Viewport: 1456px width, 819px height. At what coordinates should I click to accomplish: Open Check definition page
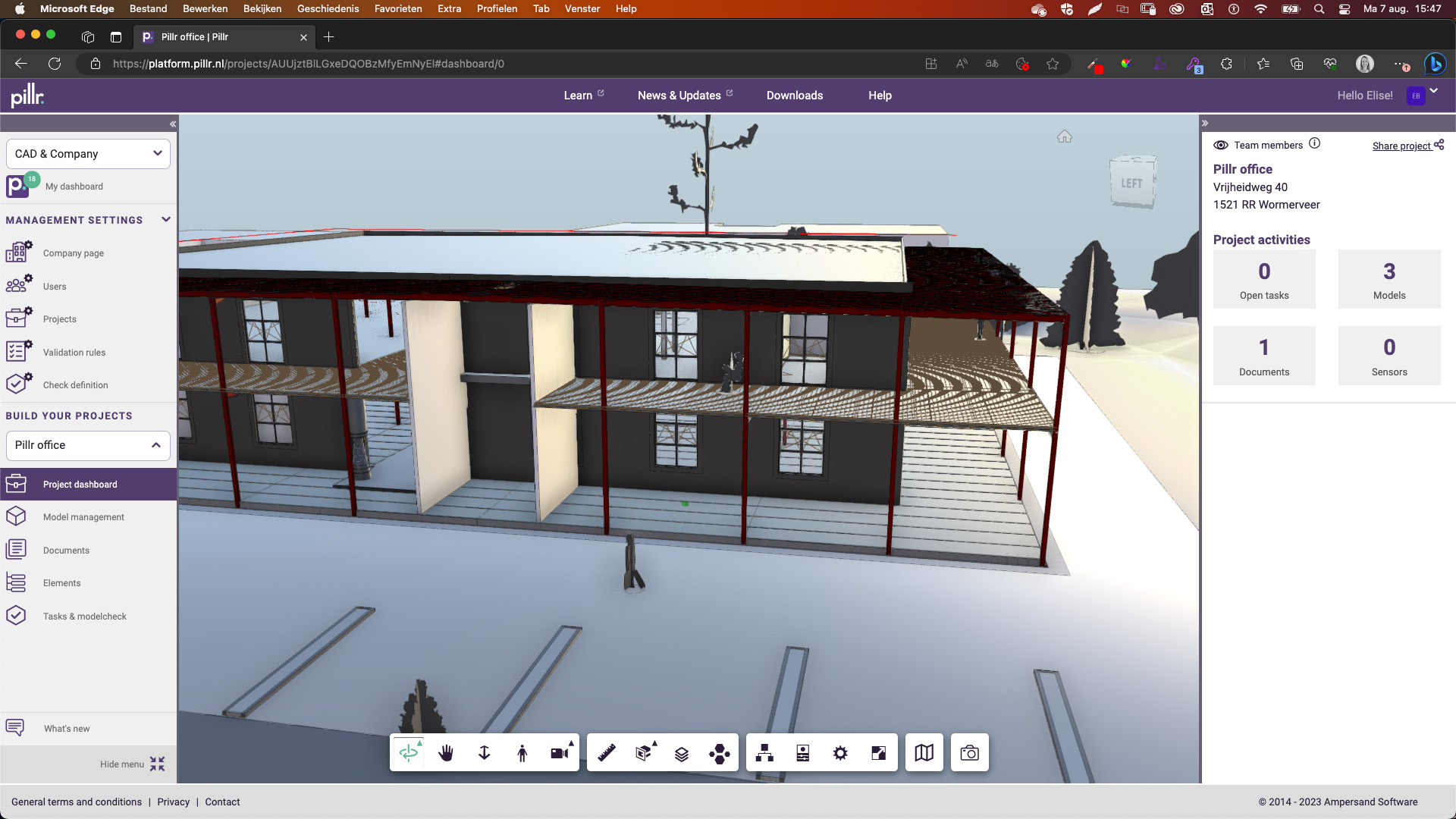pyautogui.click(x=75, y=384)
